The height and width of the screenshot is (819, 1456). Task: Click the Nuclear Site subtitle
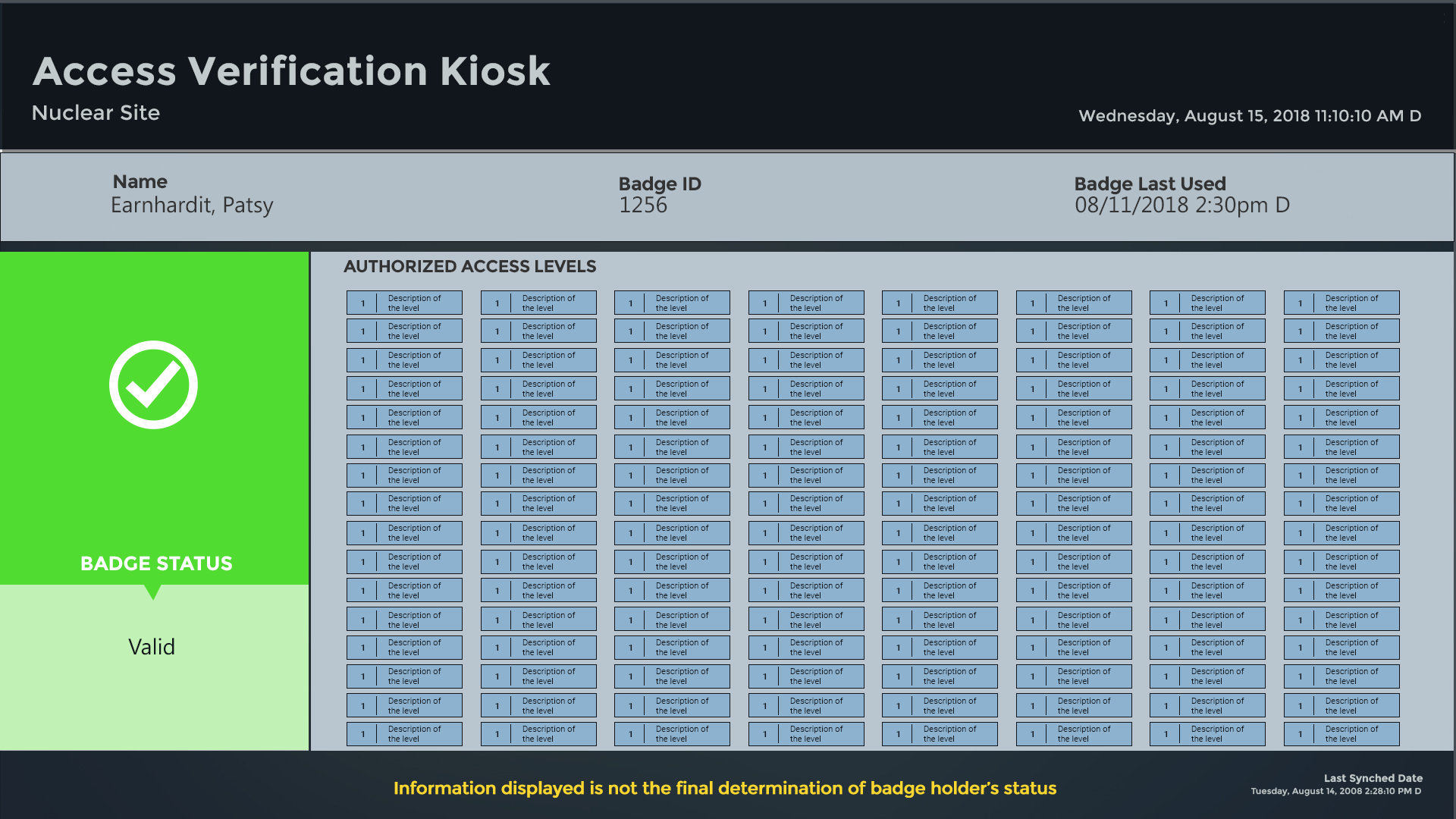pyautogui.click(x=96, y=113)
